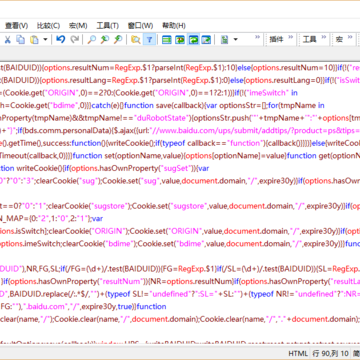Place cursor on the "duRobotState" string
This screenshot has width=360, height=360.
tap(162, 118)
